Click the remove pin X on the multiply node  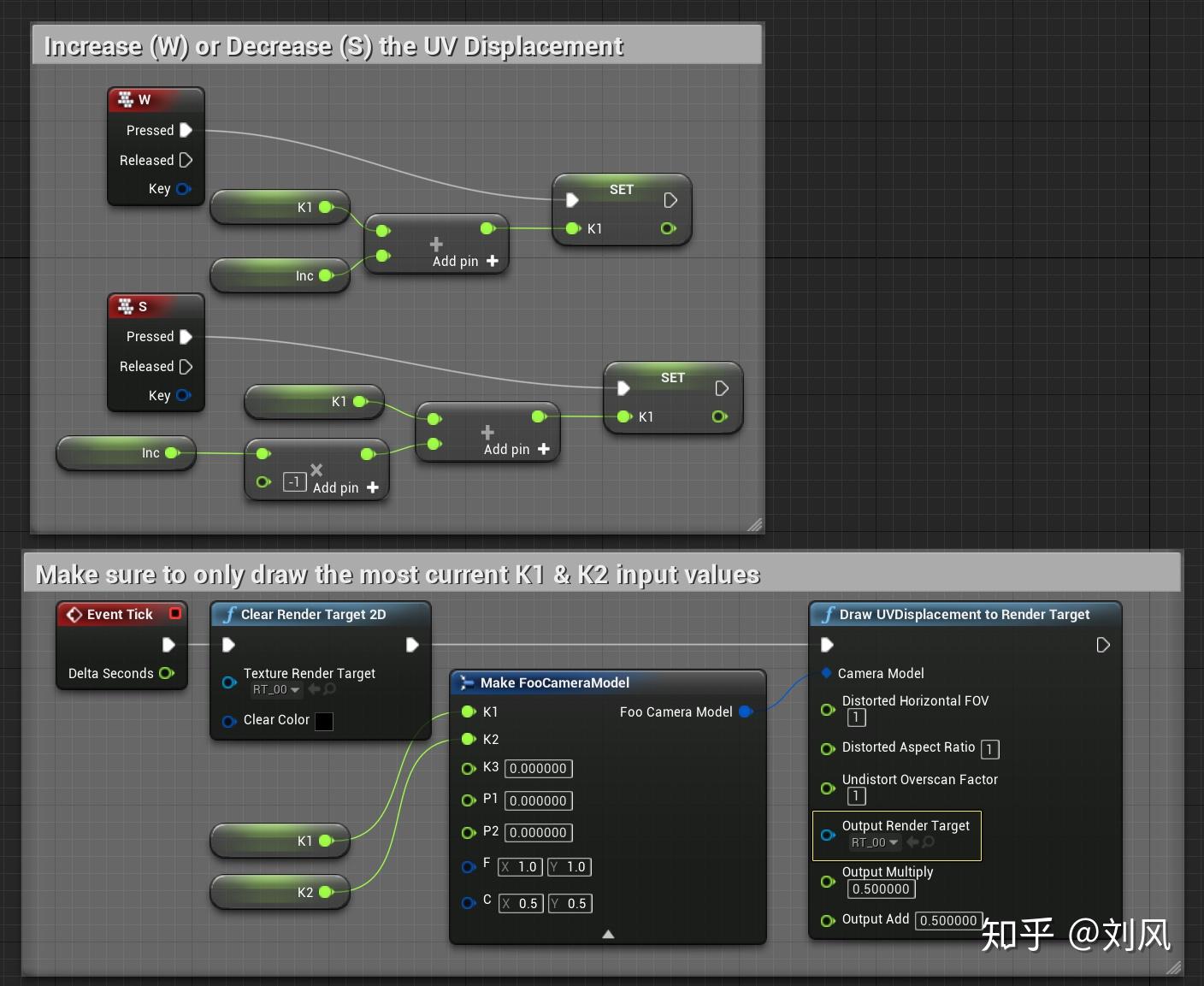316,469
